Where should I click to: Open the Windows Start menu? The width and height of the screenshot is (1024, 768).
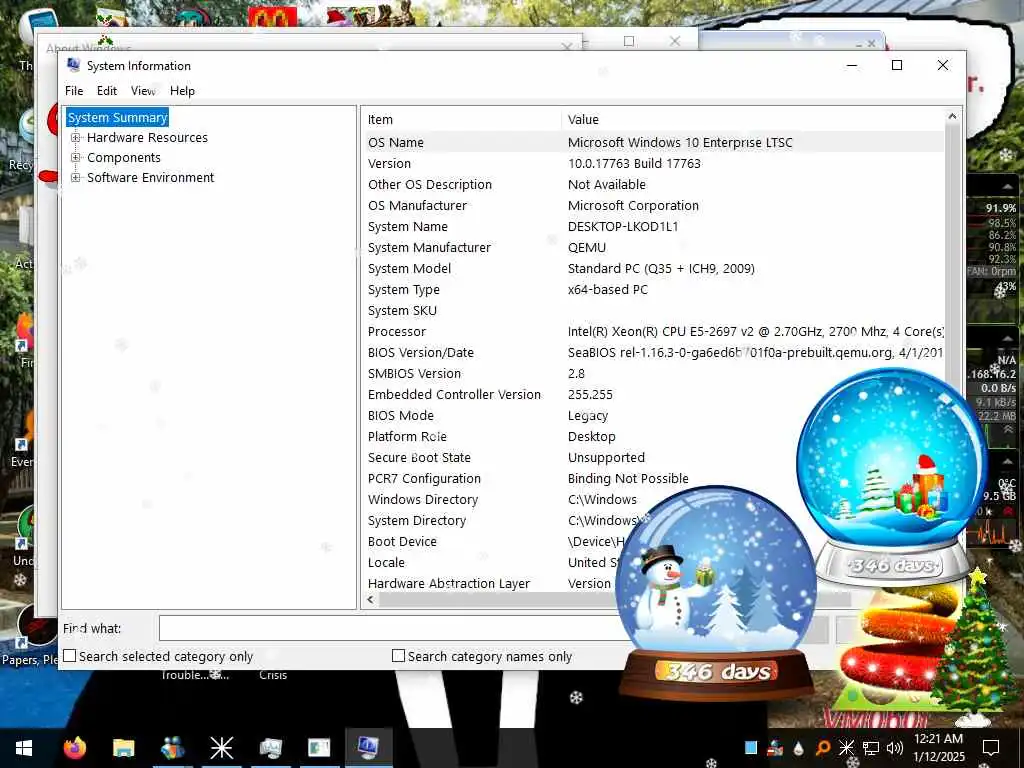click(x=24, y=748)
